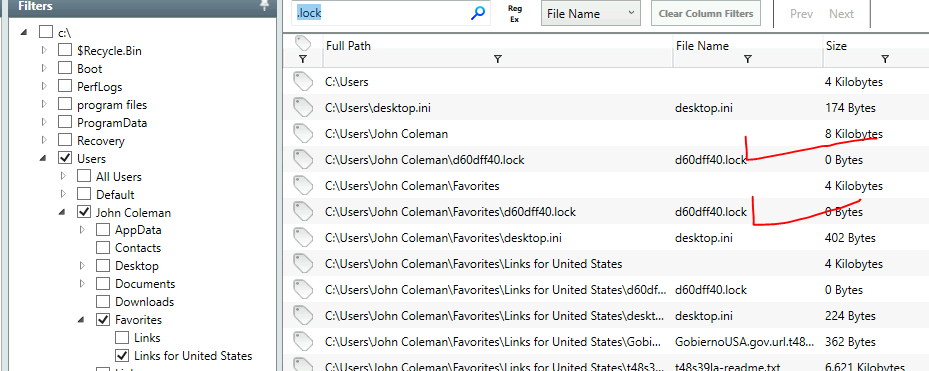This screenshot has width=929, height=371.
Task: Select row C:\Users\John Coleman\d60dff40.lock
Action: click(606, 159)
